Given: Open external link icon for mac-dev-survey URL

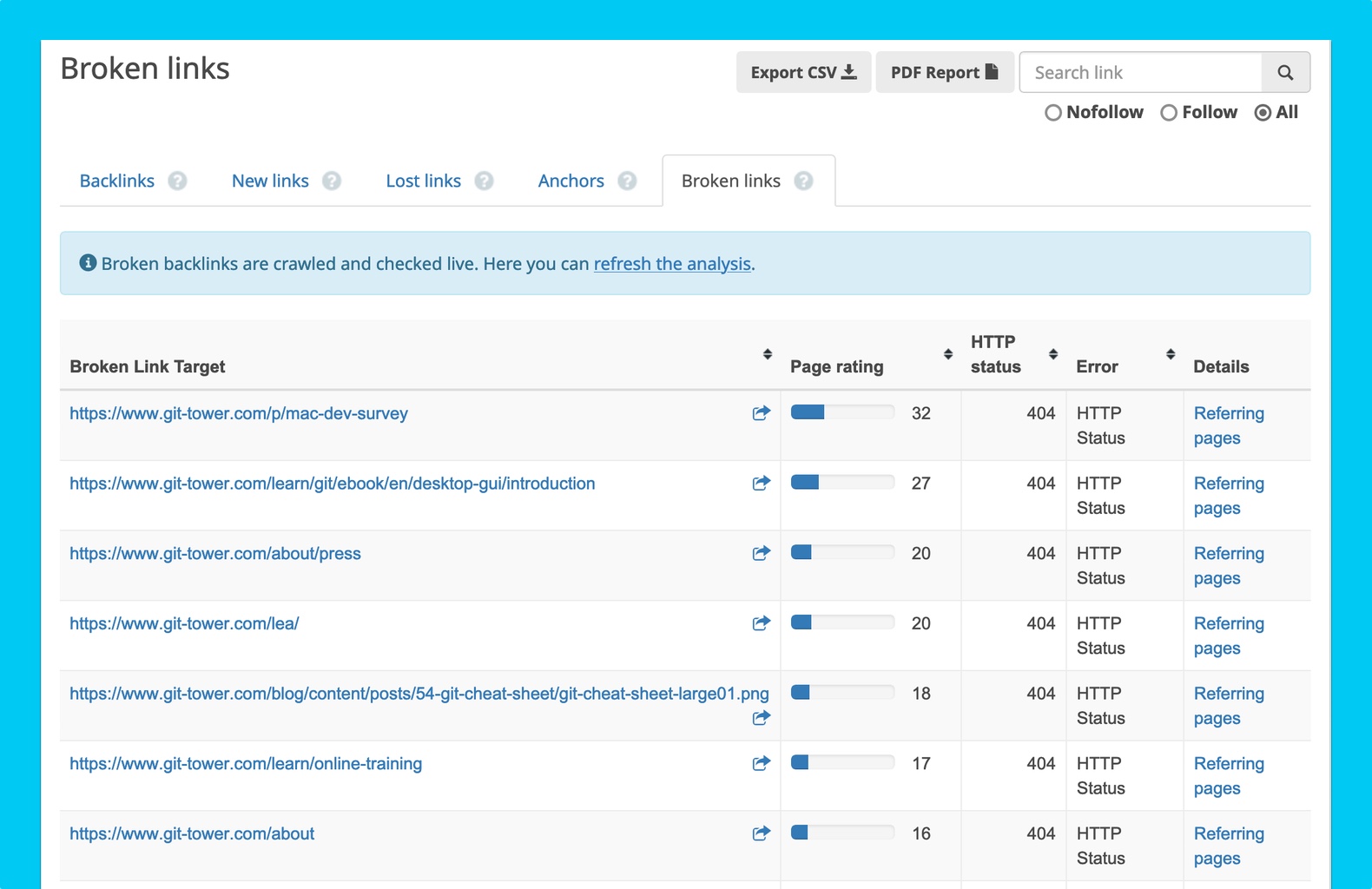Looking at the screenshot, I should 761,413.
